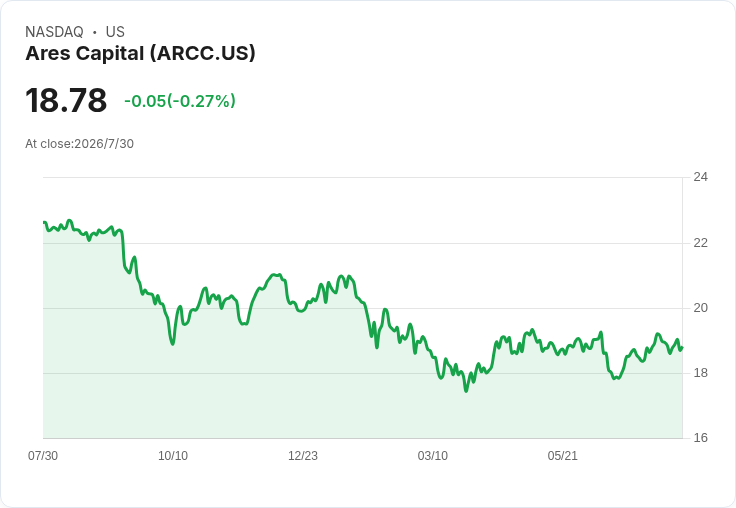736x508 pixels.
Task: Click the 12/23 date axis label
Action: point(303,456)
